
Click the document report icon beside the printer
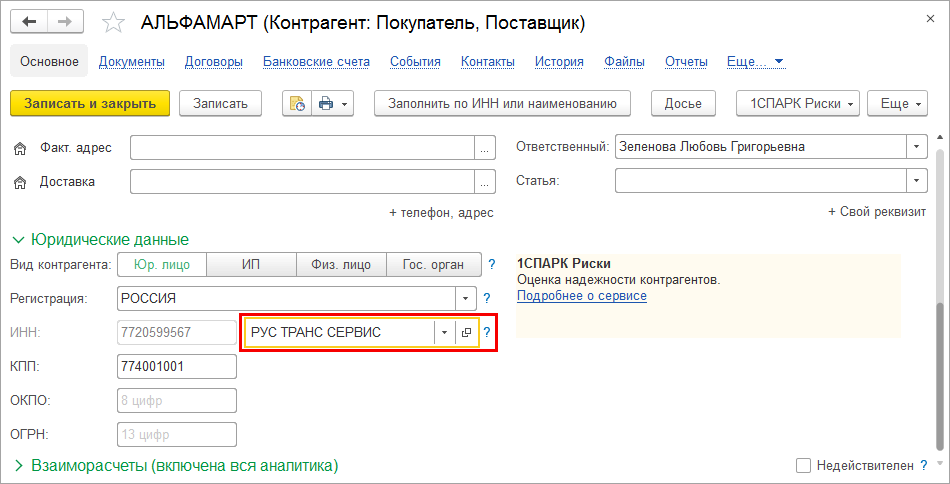(297, 103)
